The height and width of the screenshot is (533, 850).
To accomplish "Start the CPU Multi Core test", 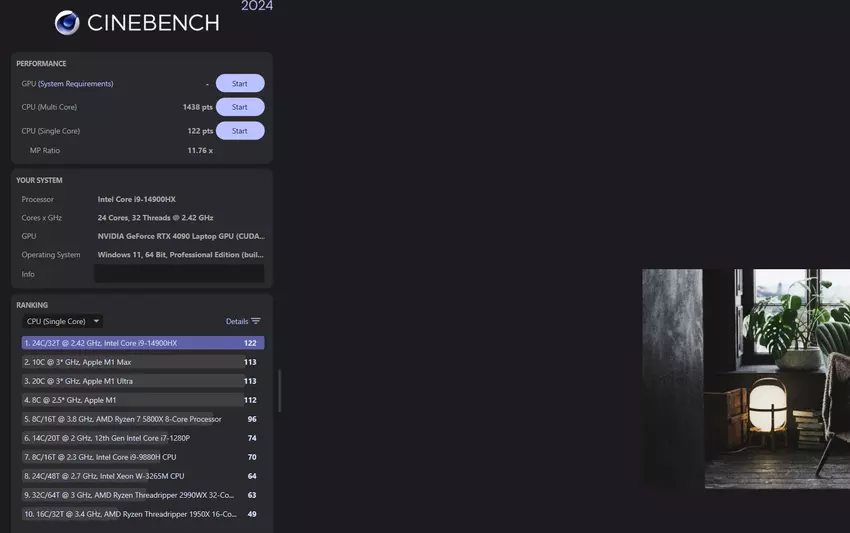I will [x=240, y=107].
